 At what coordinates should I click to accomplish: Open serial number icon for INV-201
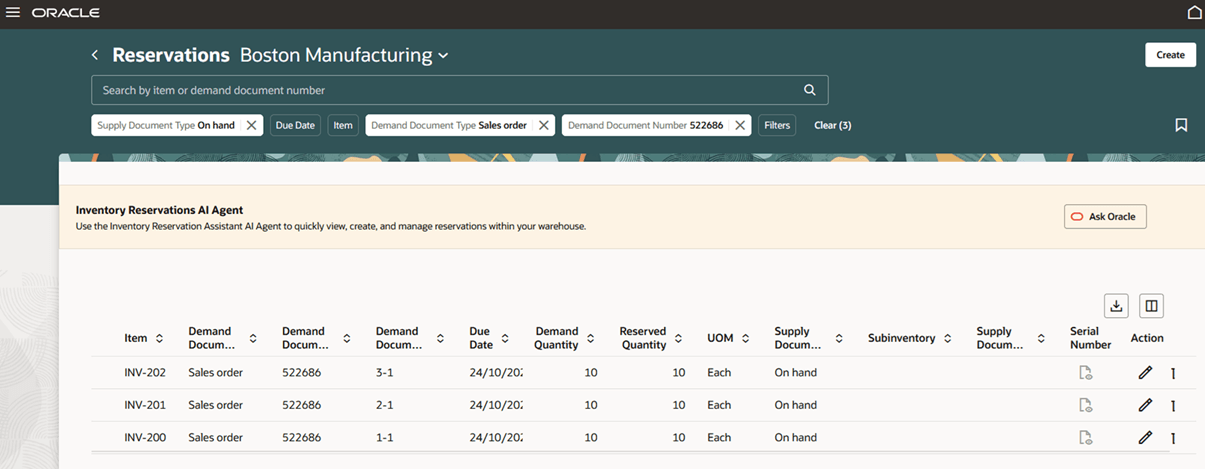(x=1085, y=405)
